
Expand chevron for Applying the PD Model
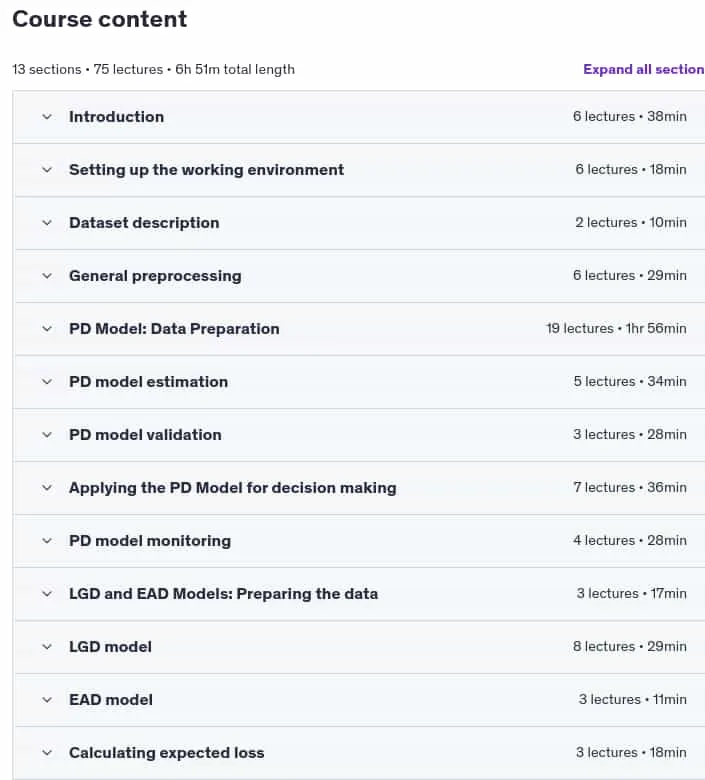pyautogui.click(x=47, y=488)
